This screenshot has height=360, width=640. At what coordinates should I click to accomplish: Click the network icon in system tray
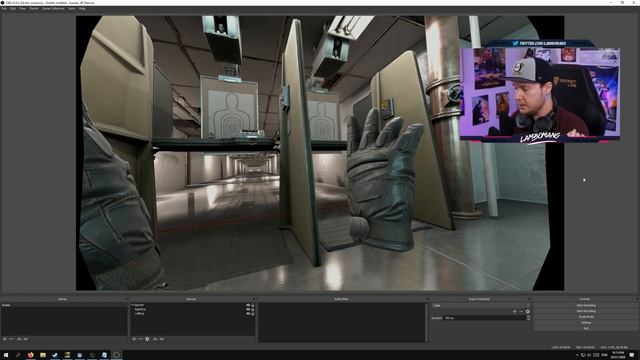pyautogui.click(x=583, y=355)
